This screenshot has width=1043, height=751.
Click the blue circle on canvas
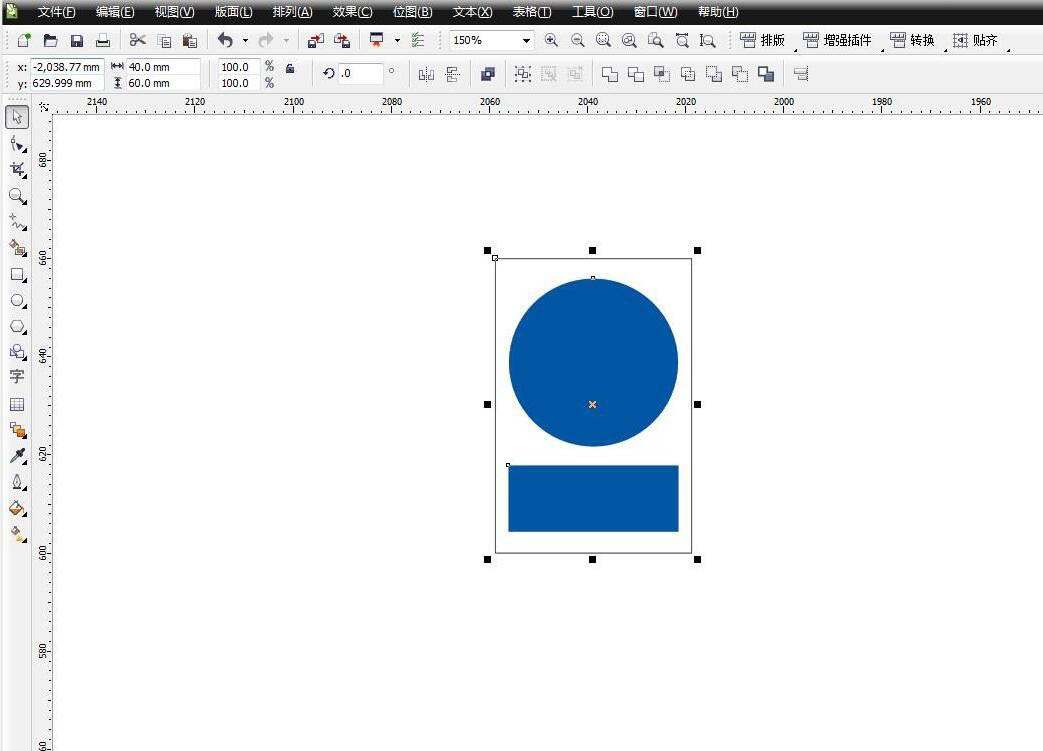[593, 340]
